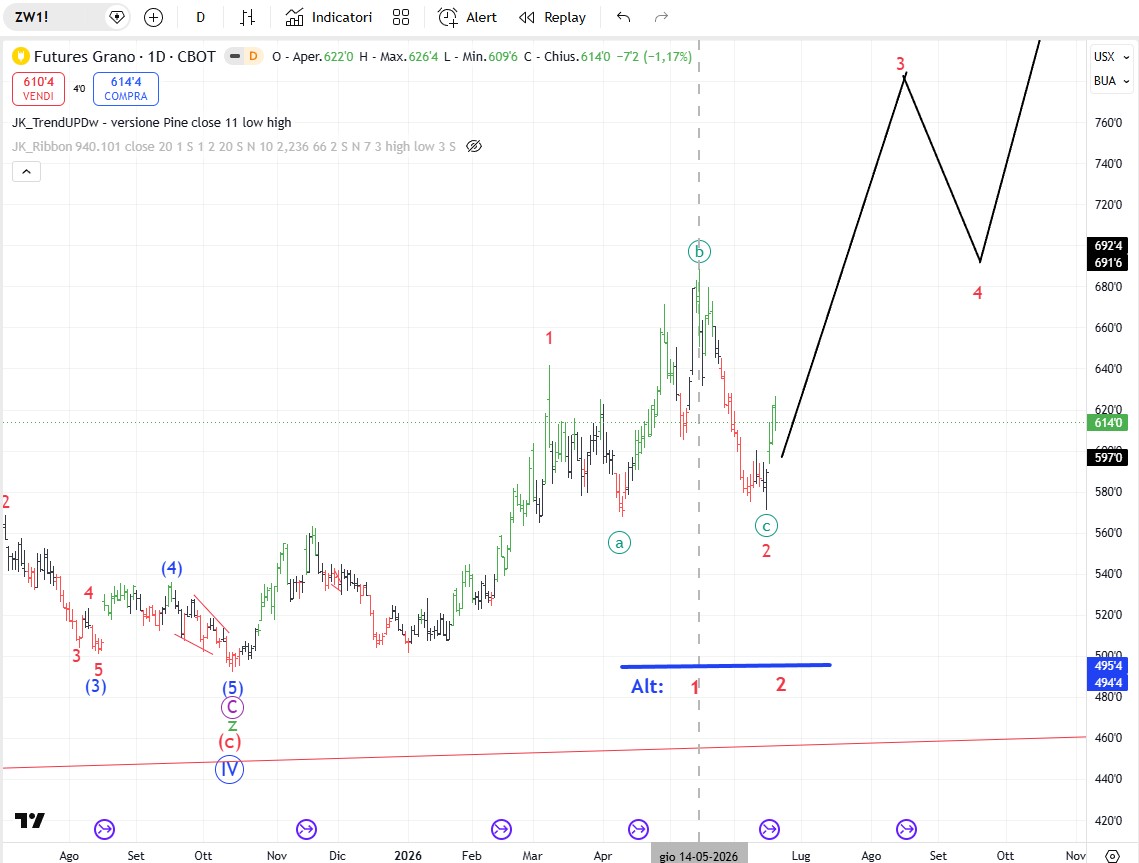This screenshot has height=863, width=1139.
Task: Click the diamond icon beside ZW1!
Action: point(116,17)
